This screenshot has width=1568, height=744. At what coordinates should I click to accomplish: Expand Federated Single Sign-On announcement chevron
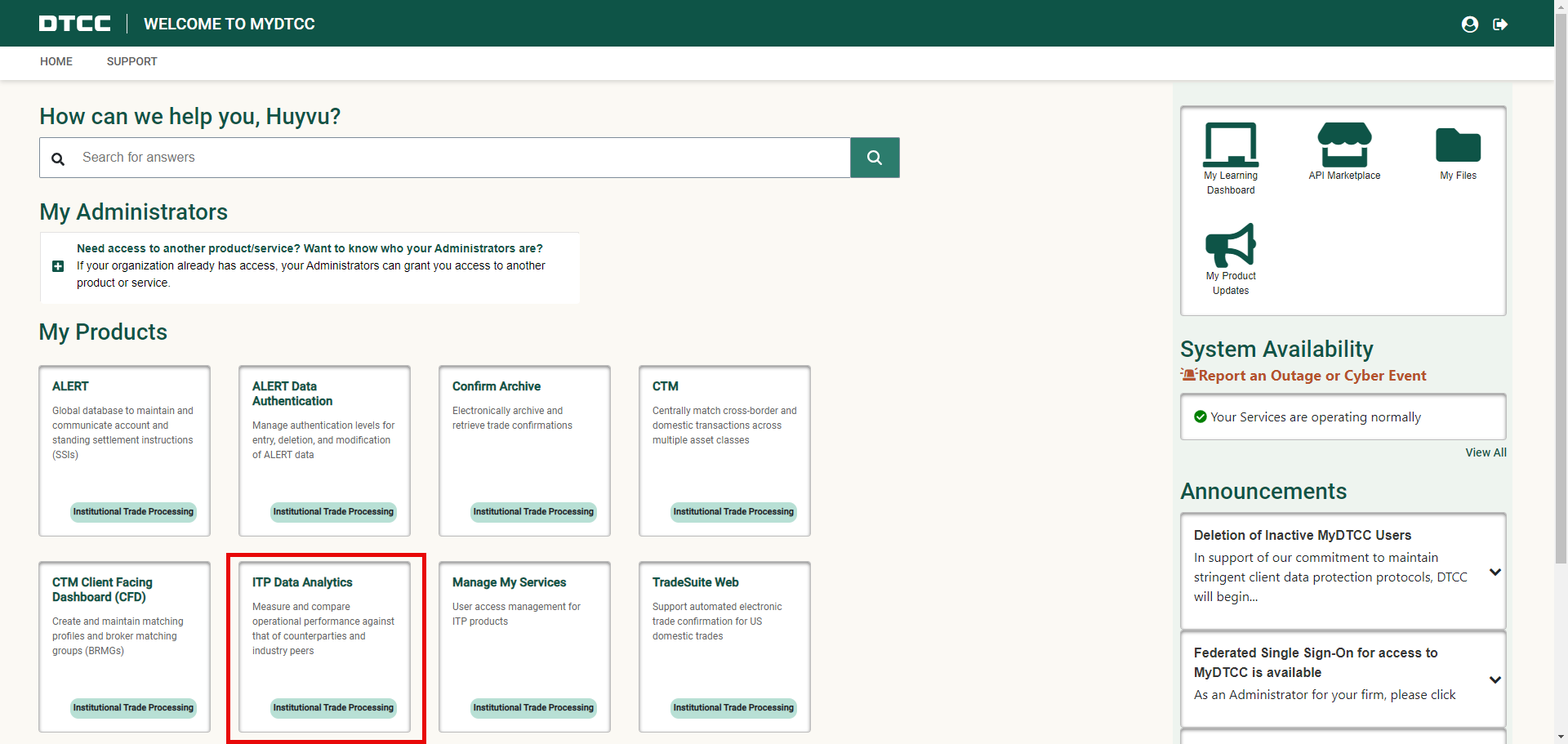point(1494,679)
